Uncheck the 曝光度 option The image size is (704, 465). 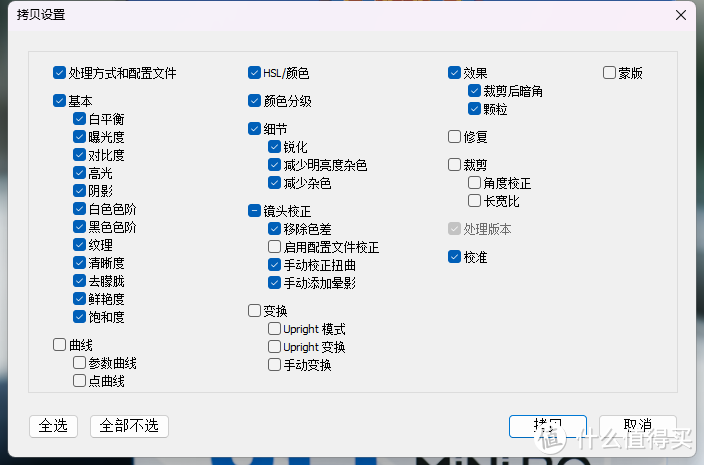[x=79, y=136]
